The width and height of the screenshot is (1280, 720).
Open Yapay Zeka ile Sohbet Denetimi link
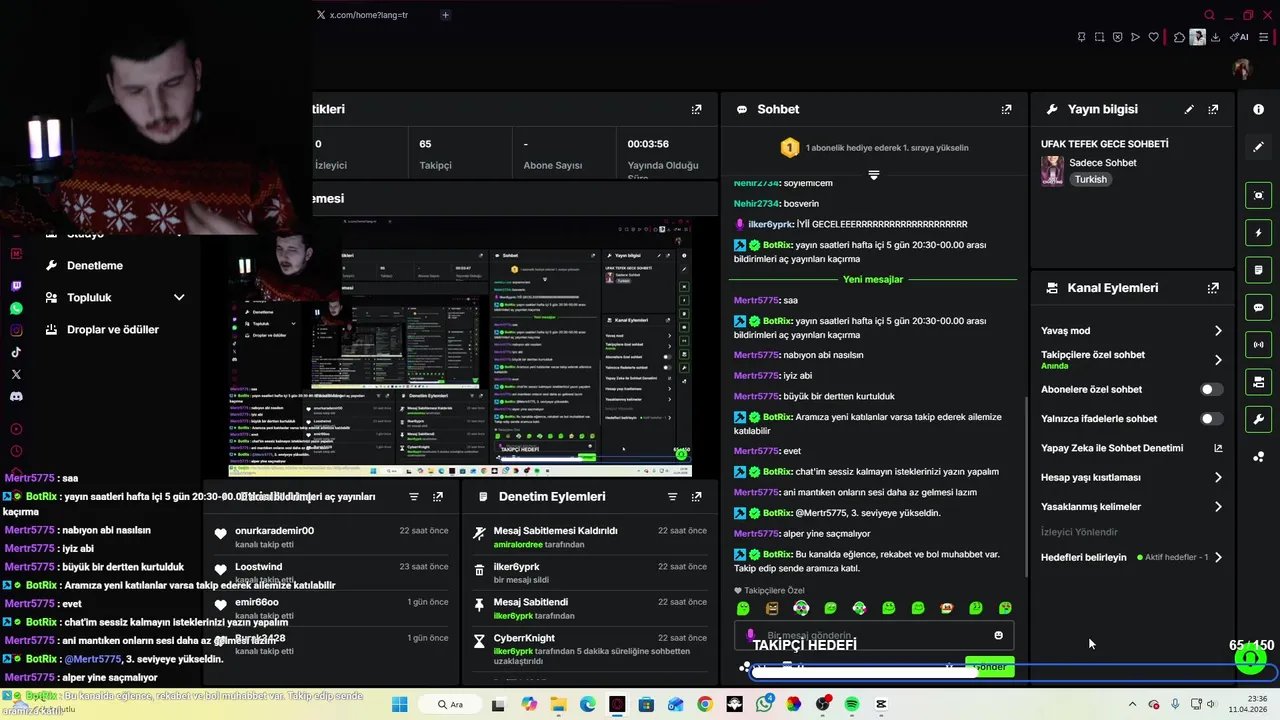point(1131,448)
